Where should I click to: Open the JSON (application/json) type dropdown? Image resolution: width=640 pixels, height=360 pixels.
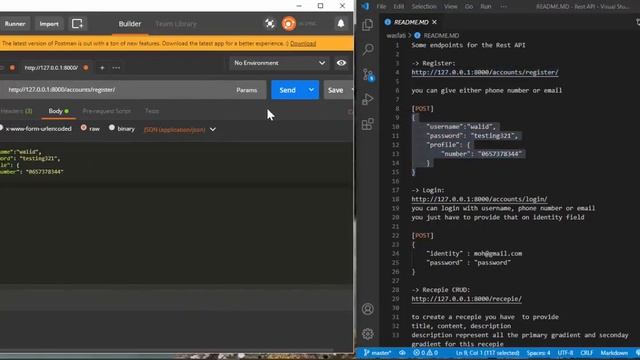click(x=180, y=130)
